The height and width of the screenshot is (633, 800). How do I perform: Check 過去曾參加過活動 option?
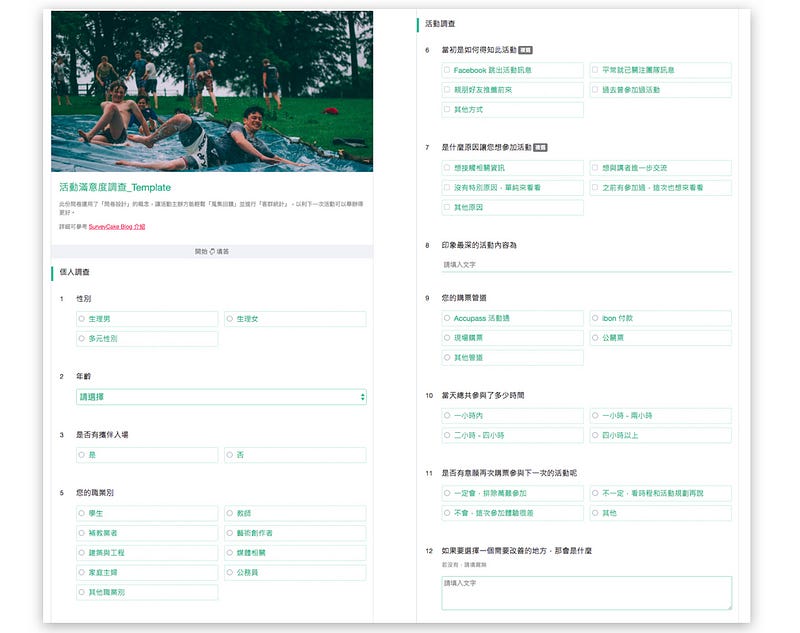[x=660, y=90]
